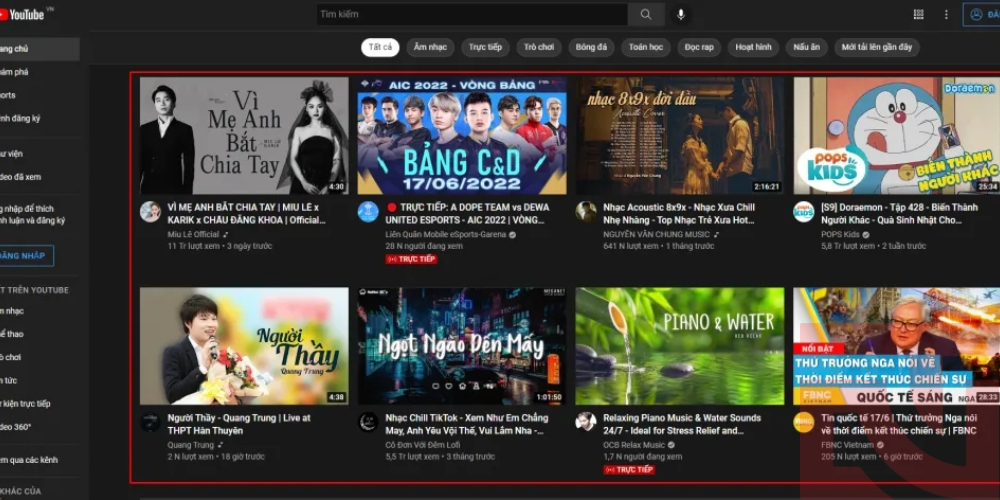1000x500 pixels.
Task: Open Miu Lê Official channel avatar
Action: pyautogui.click(x=151, y=212)
